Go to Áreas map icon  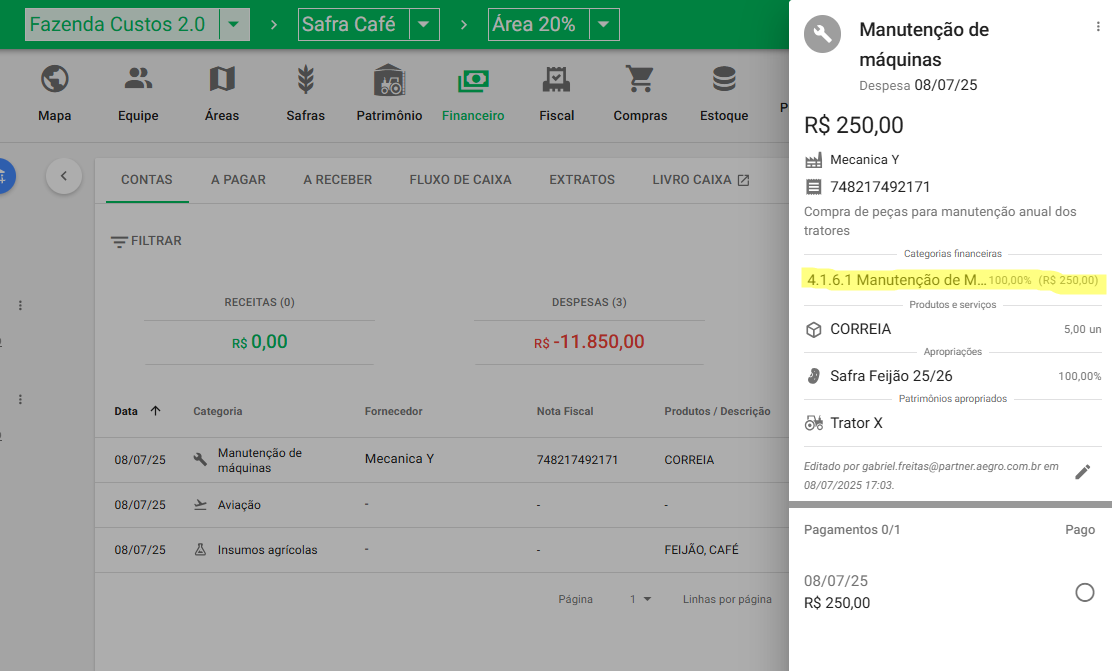point(222,79)
